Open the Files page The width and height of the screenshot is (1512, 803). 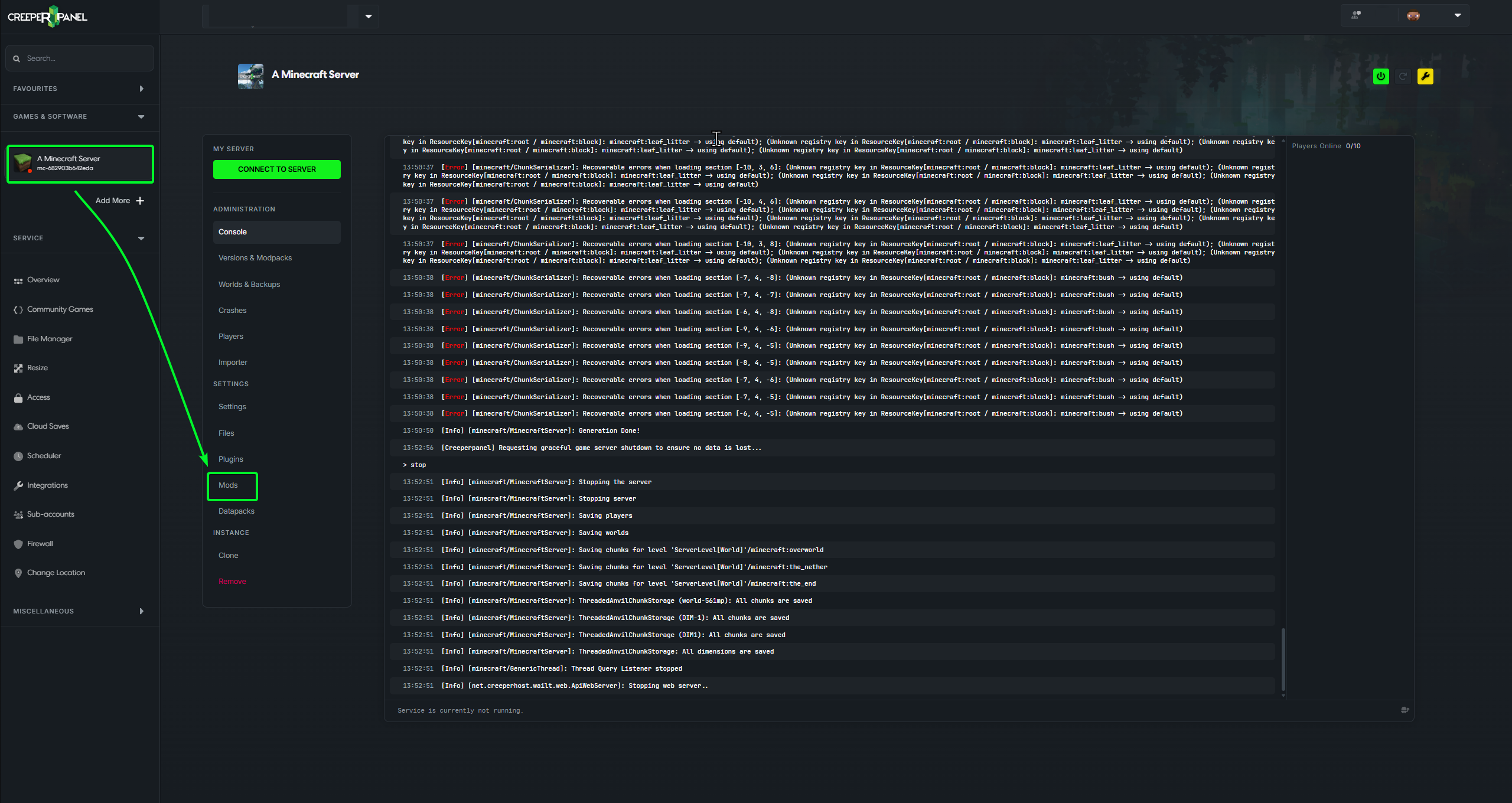(226, 433)
